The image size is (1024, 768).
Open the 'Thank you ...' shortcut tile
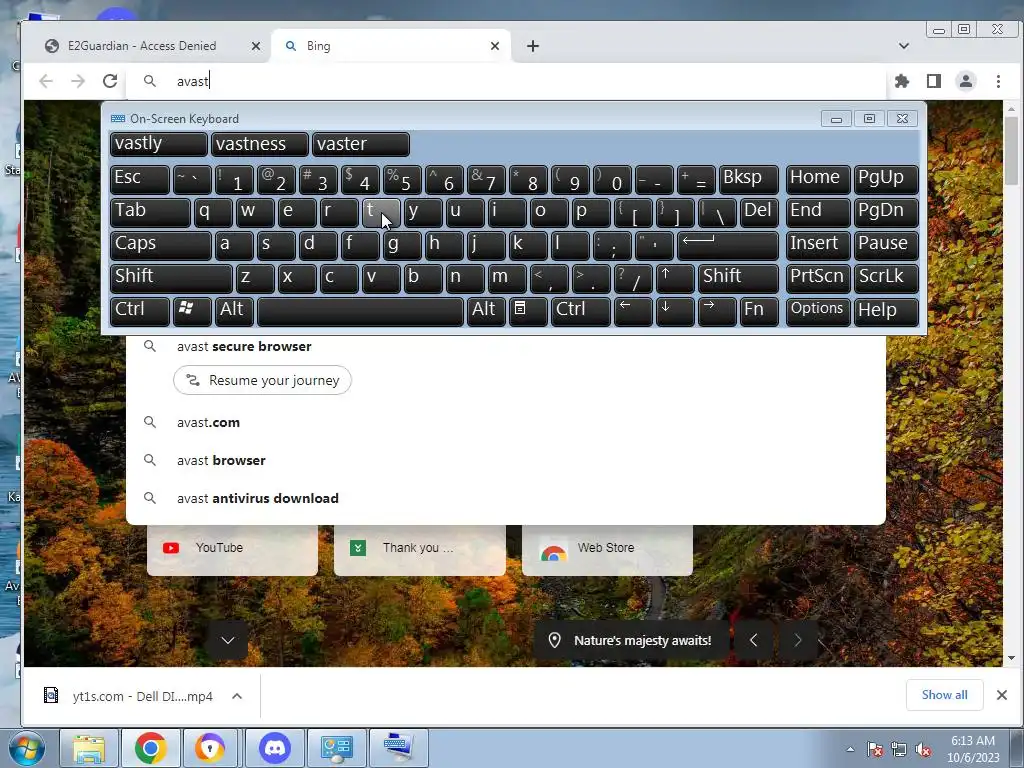tap(420, 549)
